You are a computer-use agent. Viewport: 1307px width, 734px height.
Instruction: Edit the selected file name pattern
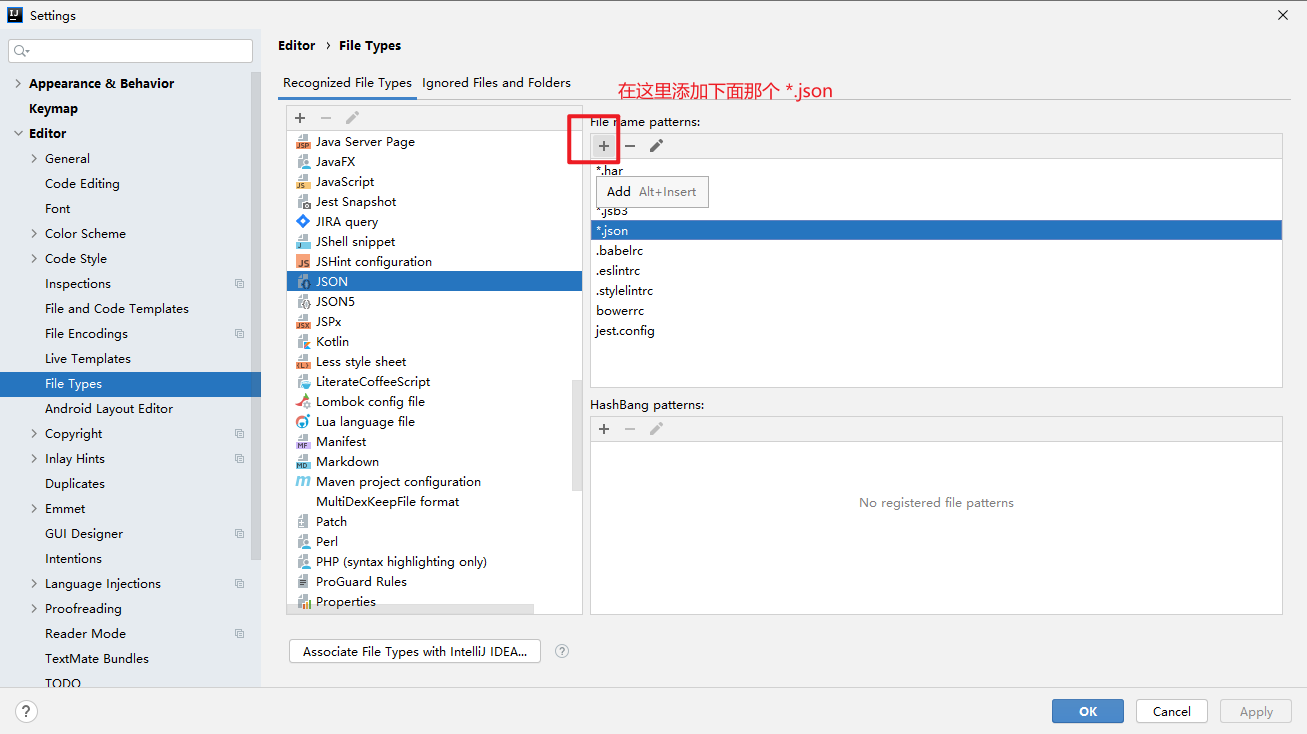pyautogui.click(x=656, y=146)
